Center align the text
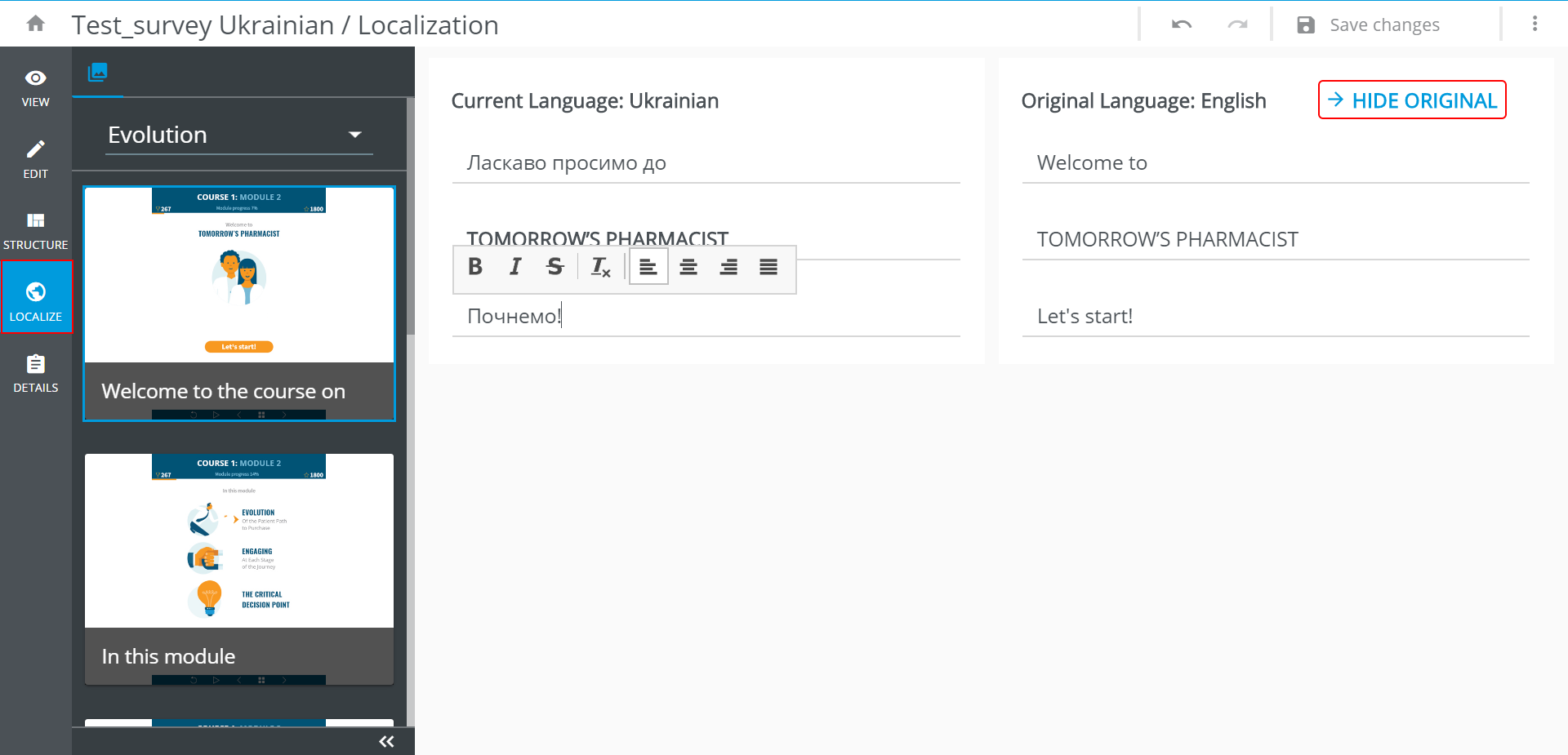Viewport: 1568px width, 755px height. 688,267
